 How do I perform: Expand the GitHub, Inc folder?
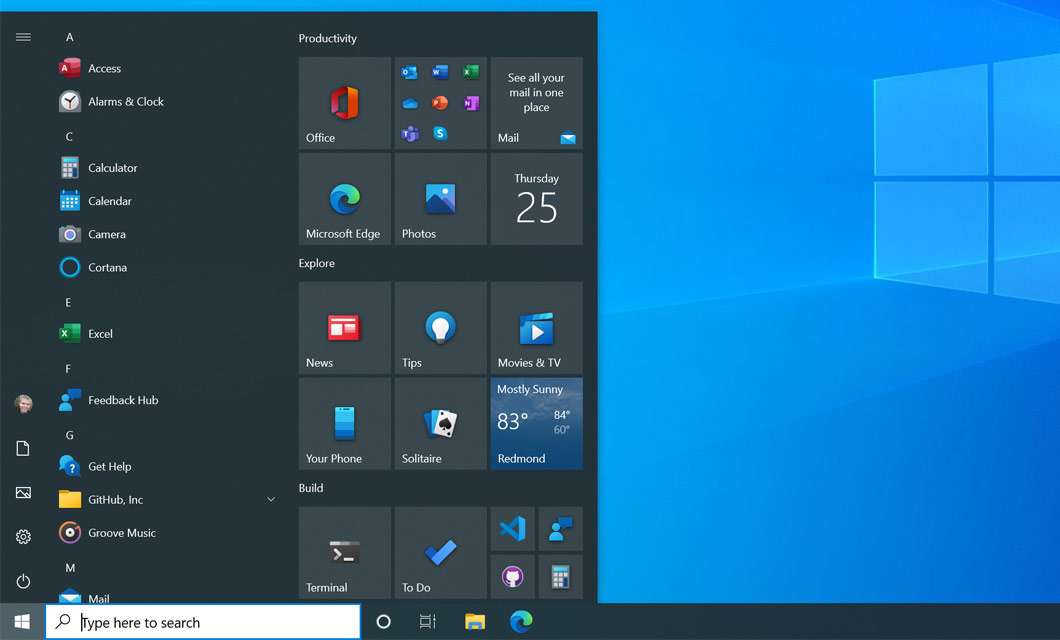(x=271, y=500)
